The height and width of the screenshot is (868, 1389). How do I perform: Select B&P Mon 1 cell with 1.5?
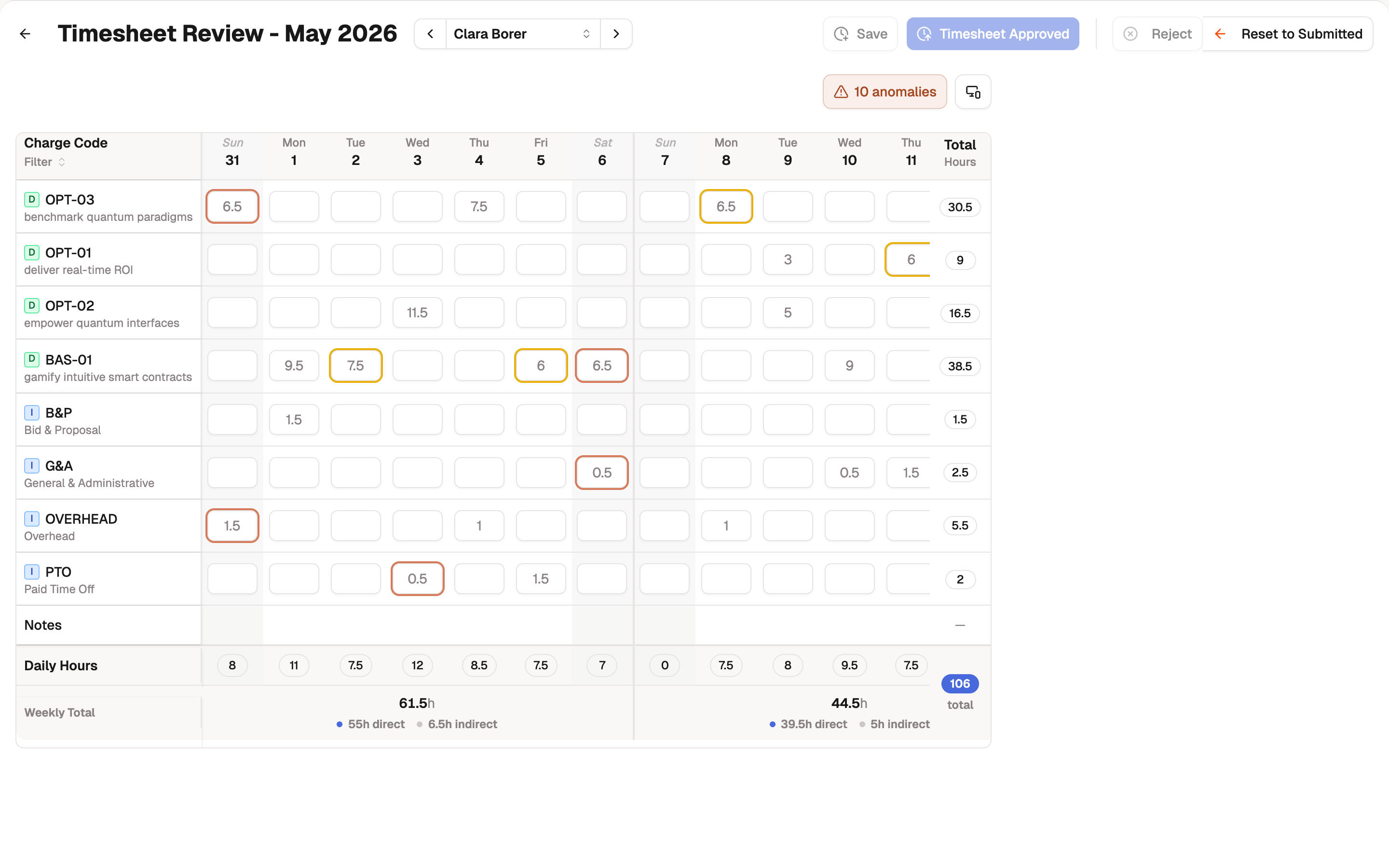294,420
